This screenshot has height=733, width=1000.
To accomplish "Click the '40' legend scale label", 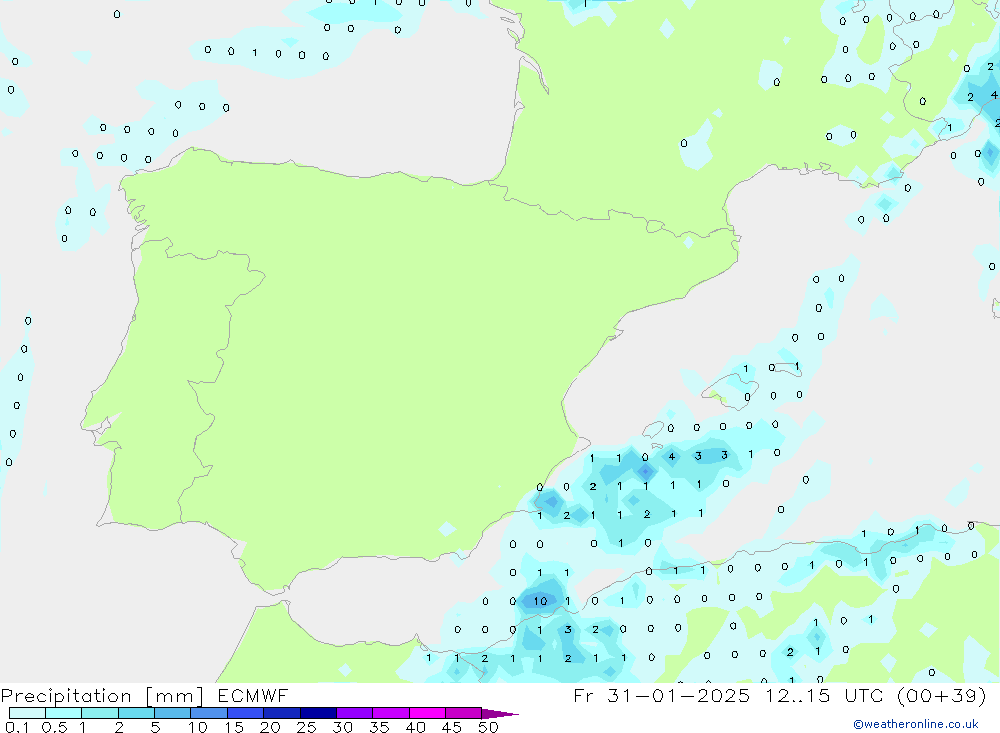I will coord(415,727).
